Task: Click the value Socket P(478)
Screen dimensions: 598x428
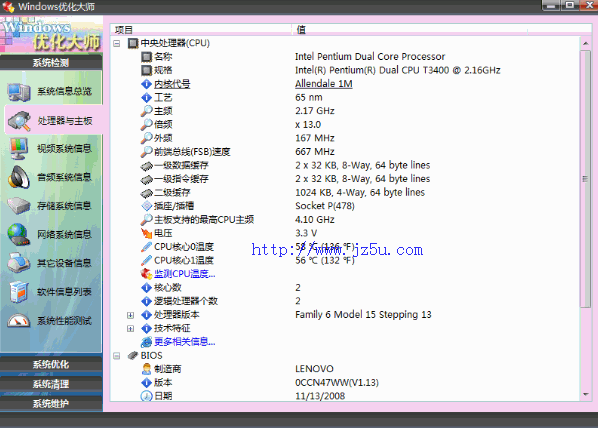Action: tap(325, 206)
